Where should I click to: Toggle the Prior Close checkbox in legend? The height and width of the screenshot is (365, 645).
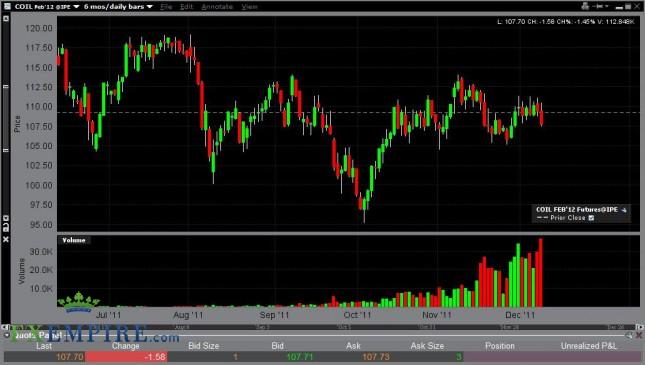591,218
